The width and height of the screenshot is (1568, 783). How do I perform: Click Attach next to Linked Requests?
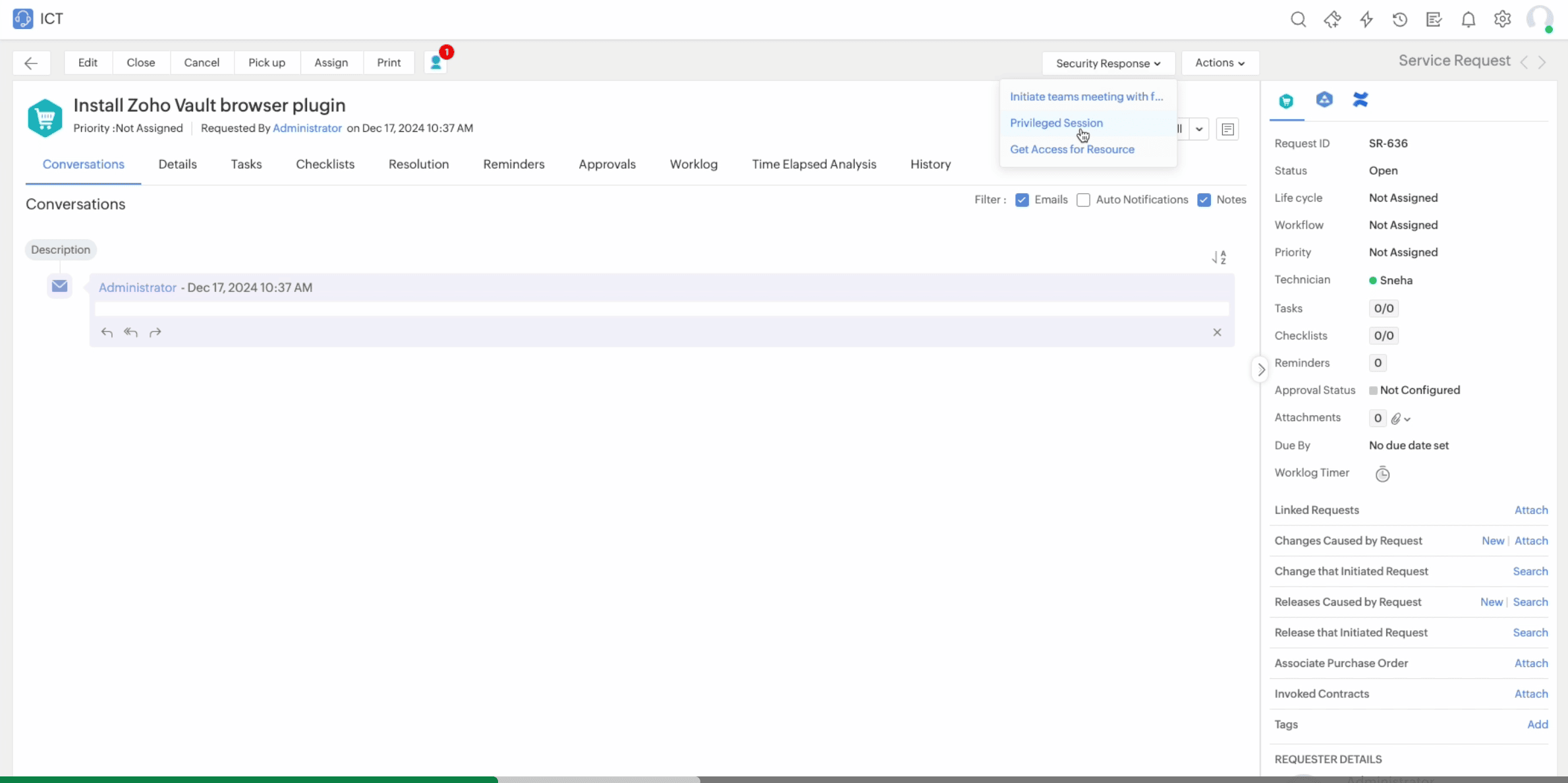coord(1530,509)
